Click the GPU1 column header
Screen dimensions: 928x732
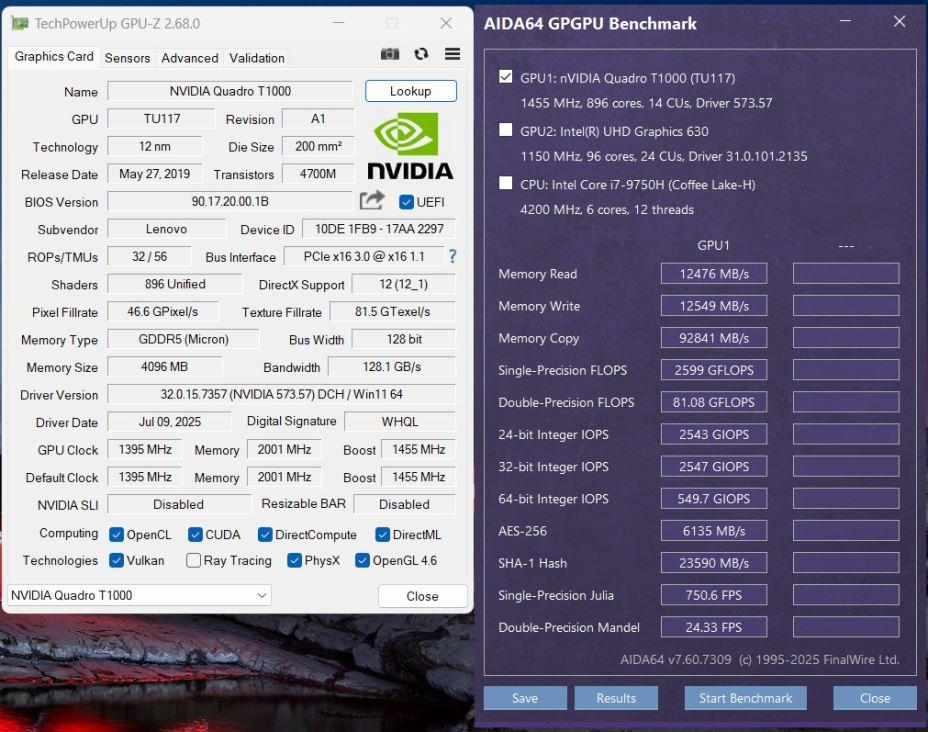click(713, 245)
